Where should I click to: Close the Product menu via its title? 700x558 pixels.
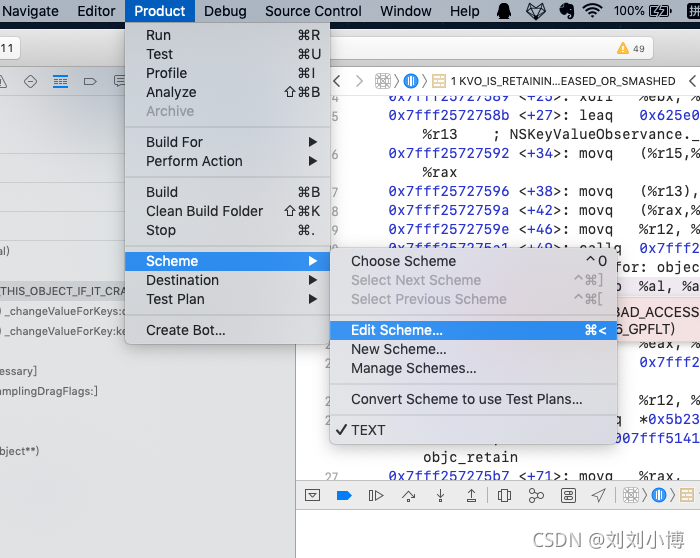coord(159,11)
